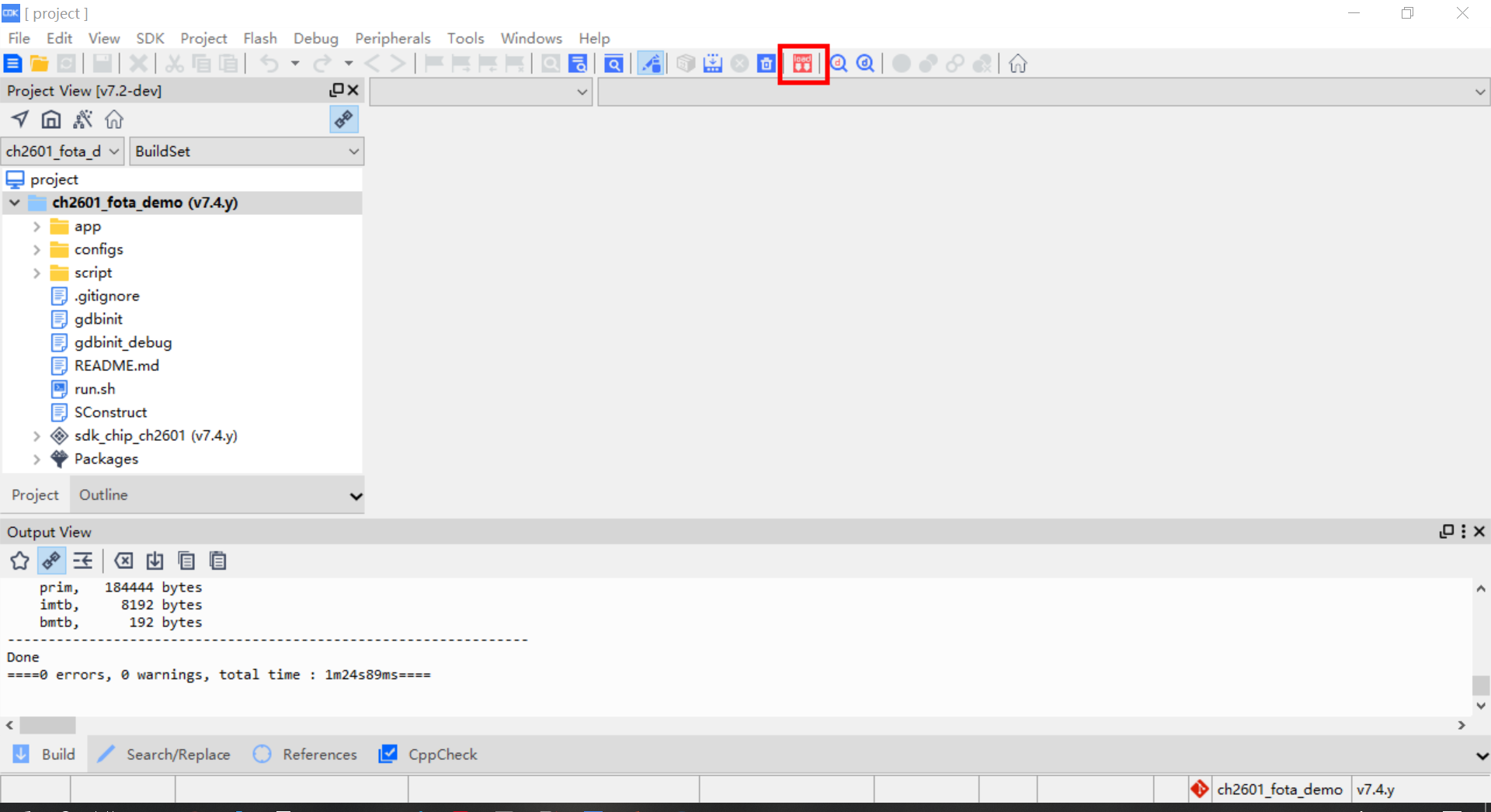Open the ch2601_fota_d project dropdown
This screenshot has width=1491, height=812.
pos(62,151)
